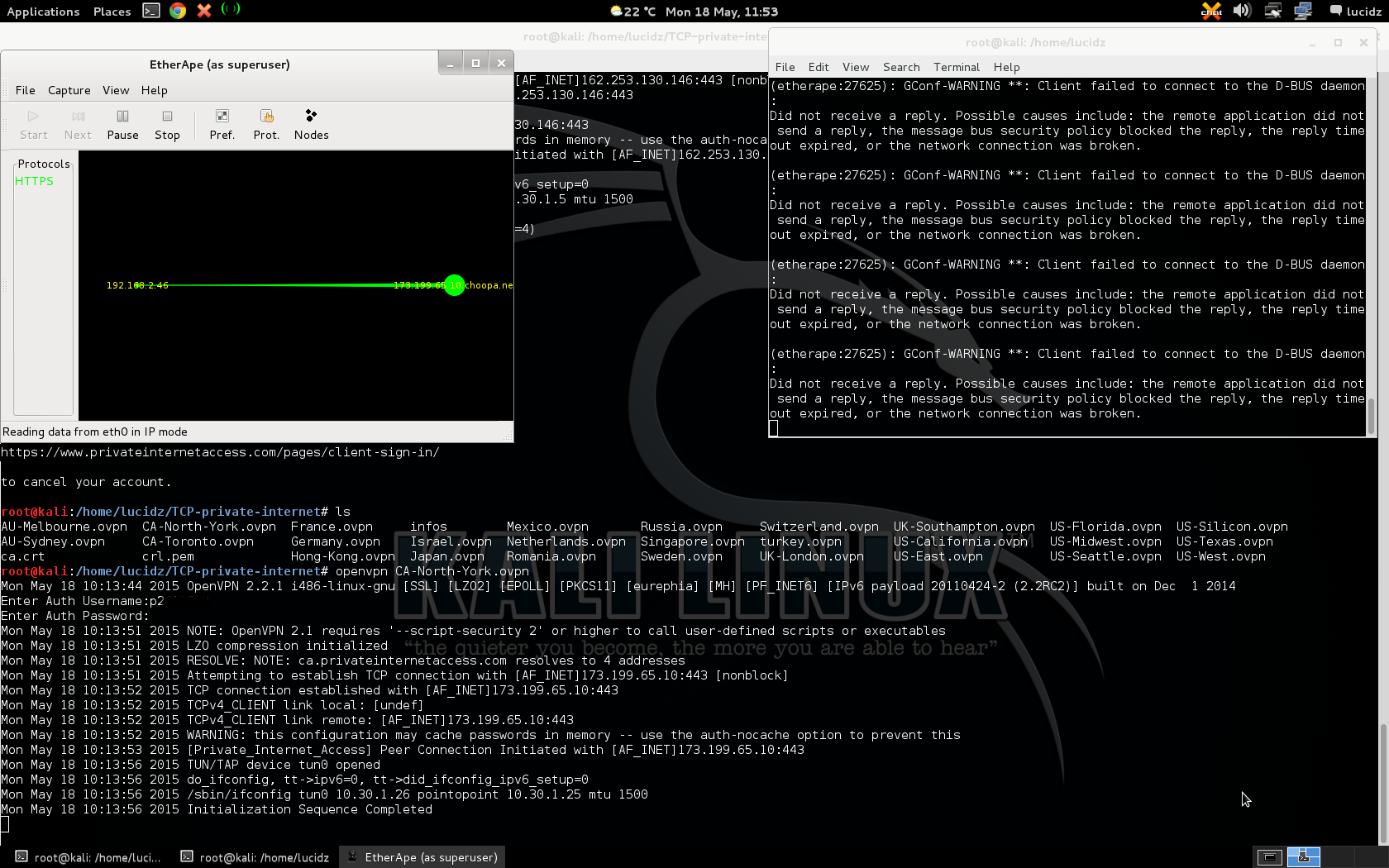Open the clock showing Mon 18 May, 11:53
1389x868 pixels.
point(722,12)
